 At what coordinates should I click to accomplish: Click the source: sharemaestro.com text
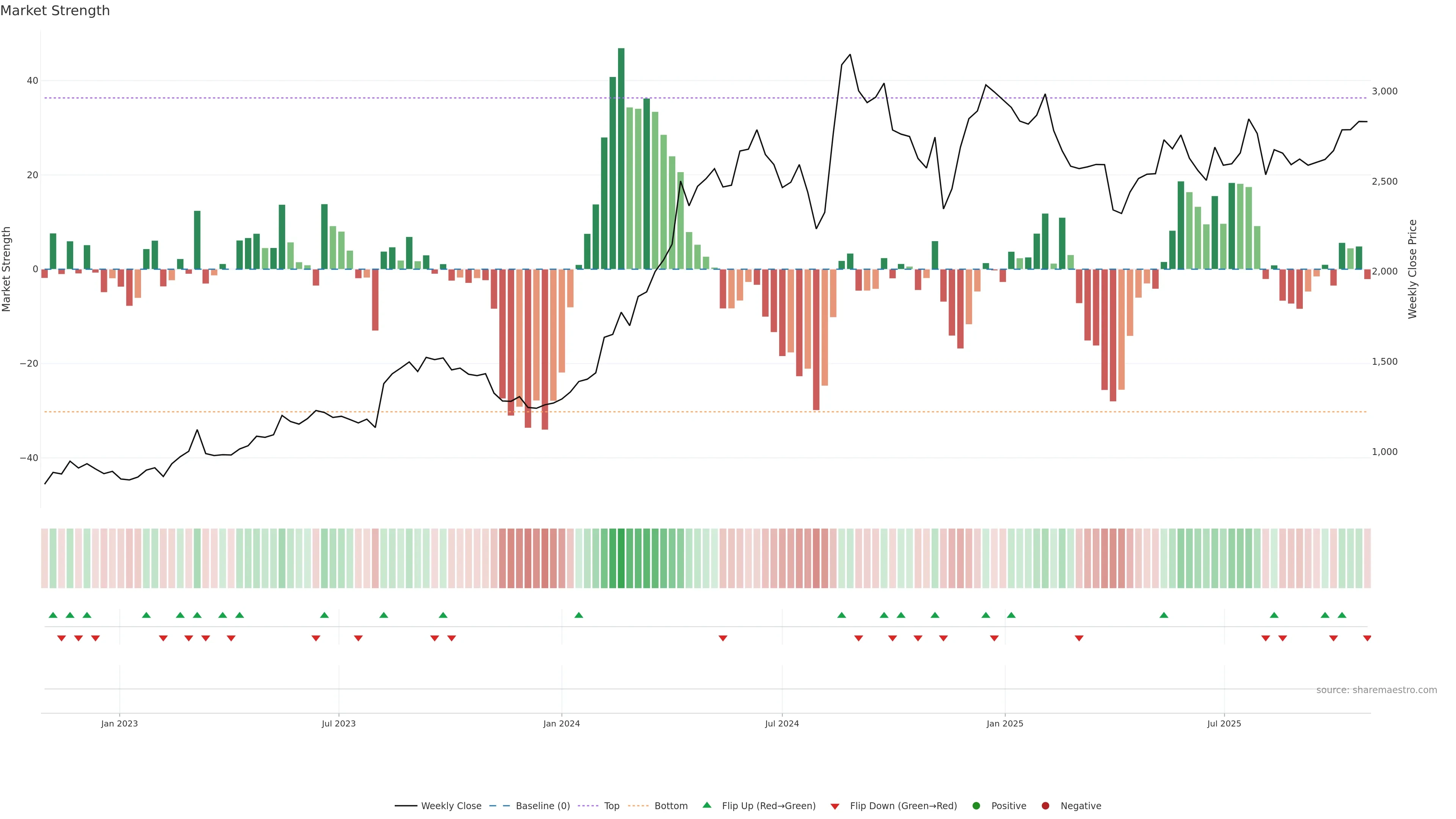coord(1376,690)
